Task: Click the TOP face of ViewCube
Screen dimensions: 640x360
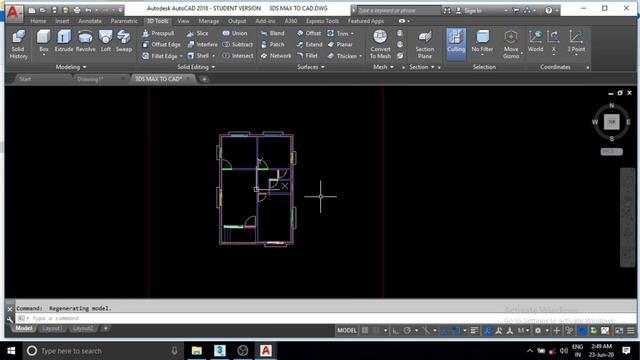Action: [611, 122]
